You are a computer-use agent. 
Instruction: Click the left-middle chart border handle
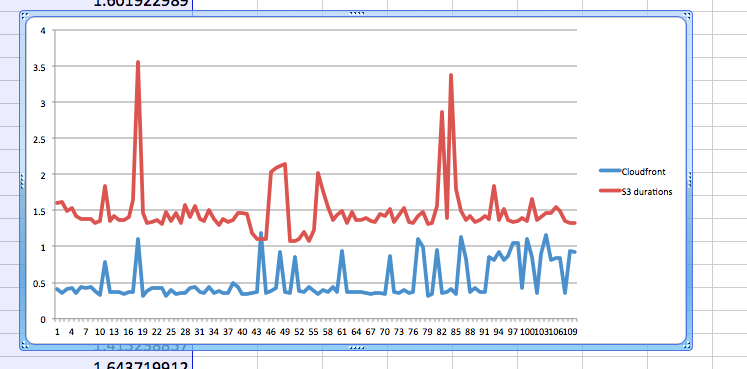[22, 181]
